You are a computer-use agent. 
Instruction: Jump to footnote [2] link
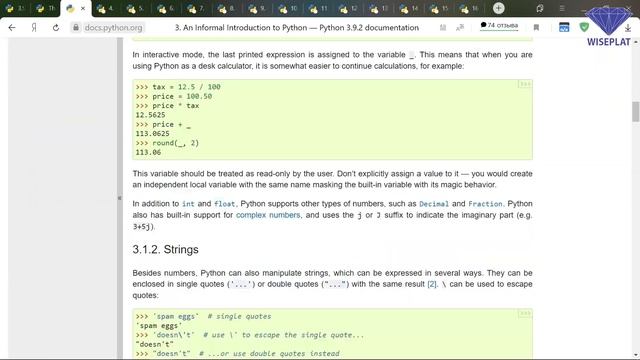tap(432, 284)
